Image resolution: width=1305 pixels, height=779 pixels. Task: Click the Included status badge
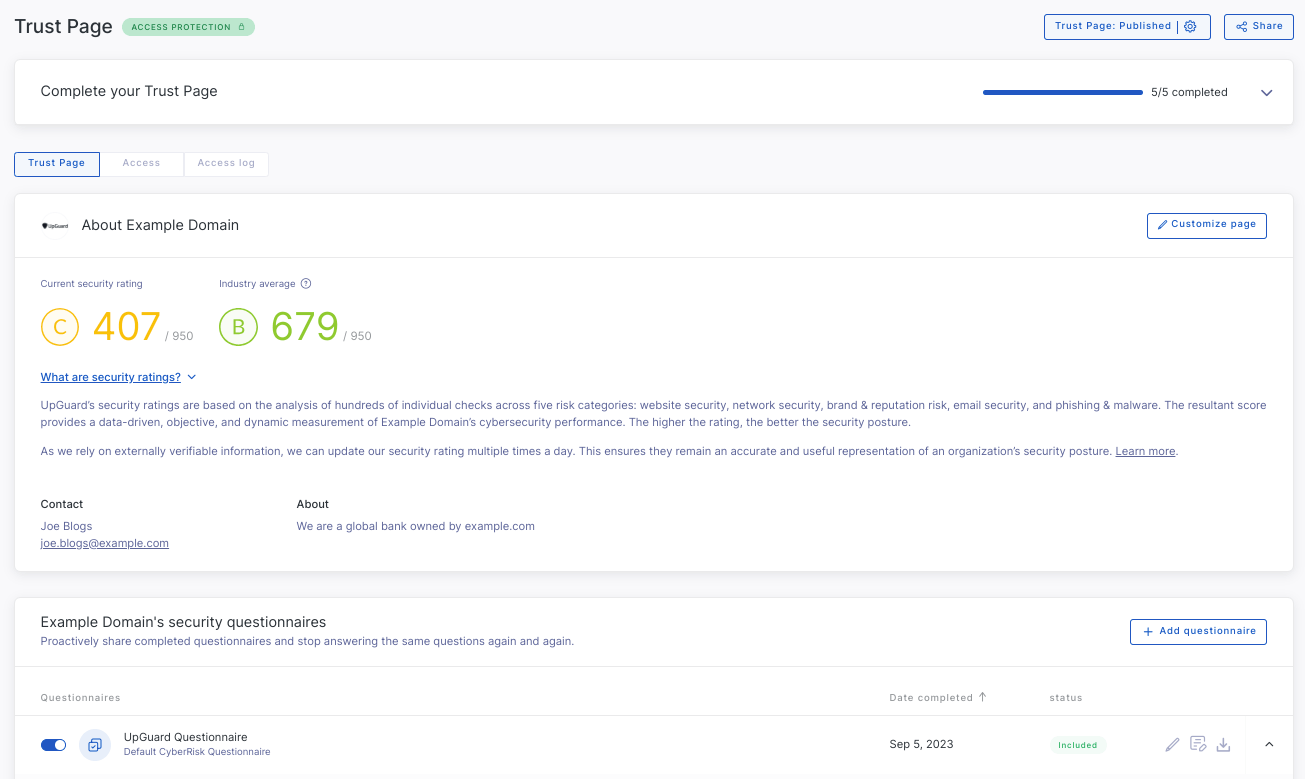[1078, 745]
